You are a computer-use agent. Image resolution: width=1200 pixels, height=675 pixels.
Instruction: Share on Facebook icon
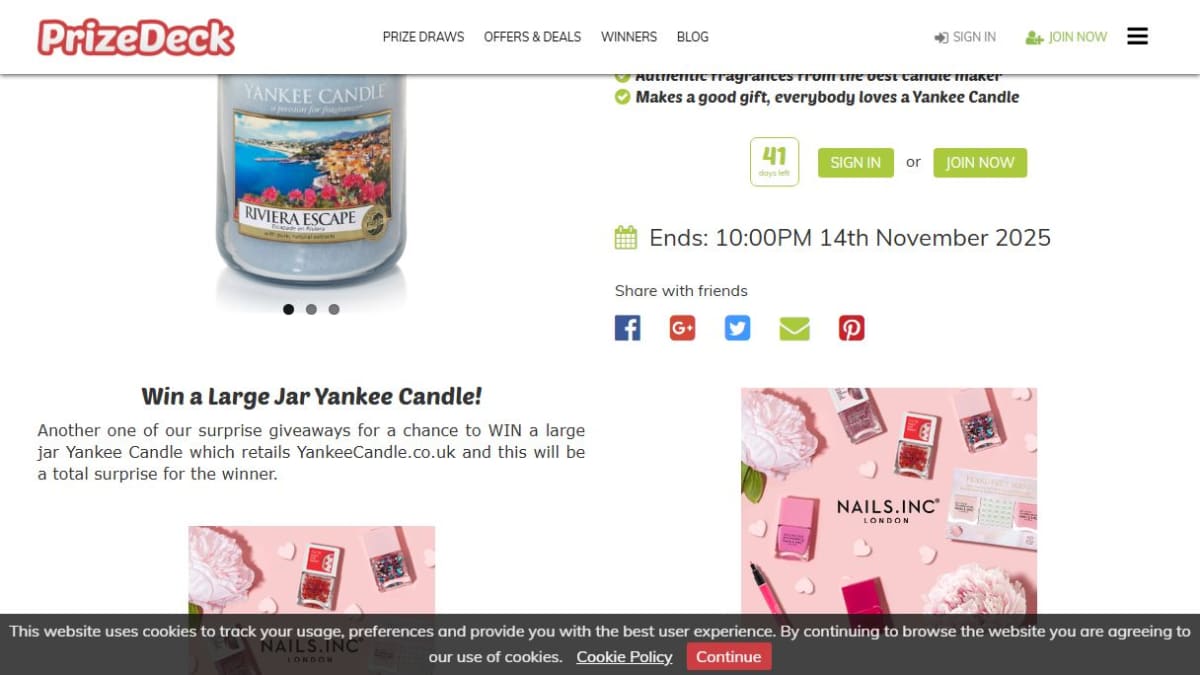tap(627, 328)
